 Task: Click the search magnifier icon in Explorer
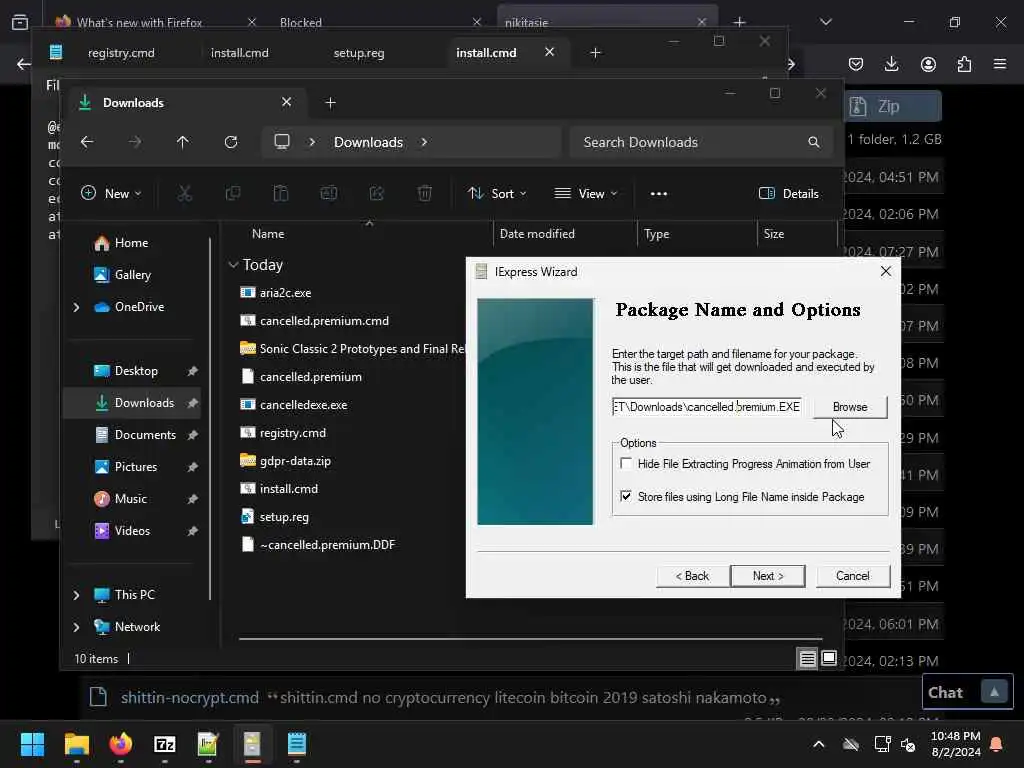pyautogui.click(x=813, y=142)
